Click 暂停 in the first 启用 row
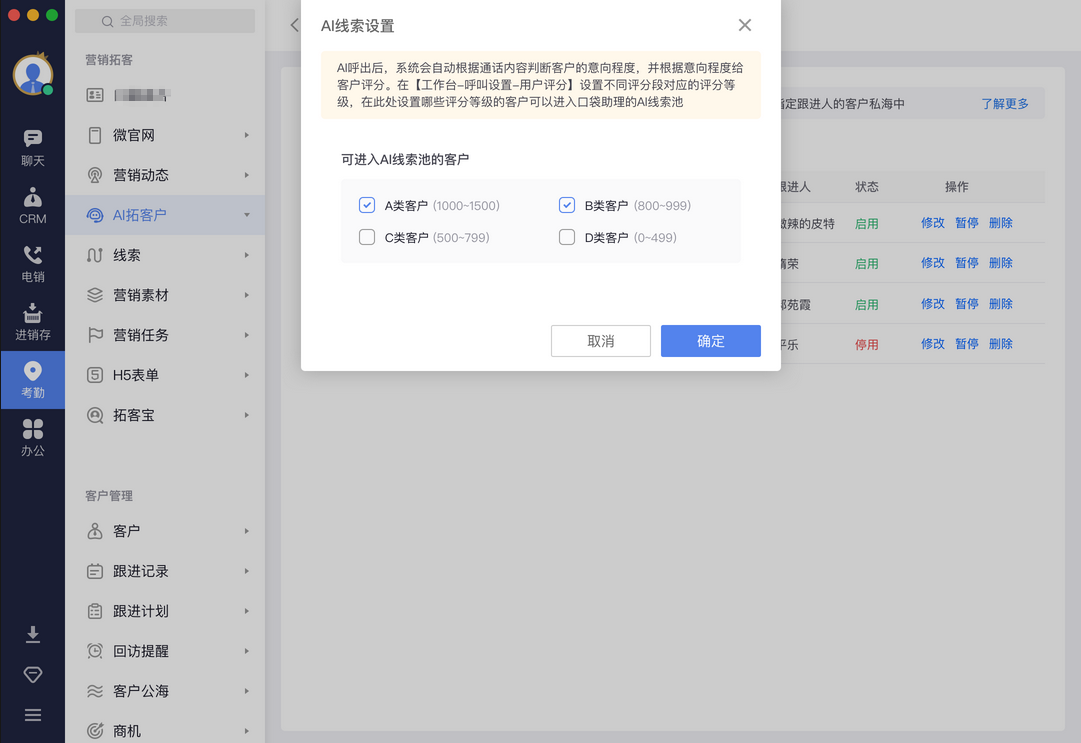 click(x=967, y=223)
